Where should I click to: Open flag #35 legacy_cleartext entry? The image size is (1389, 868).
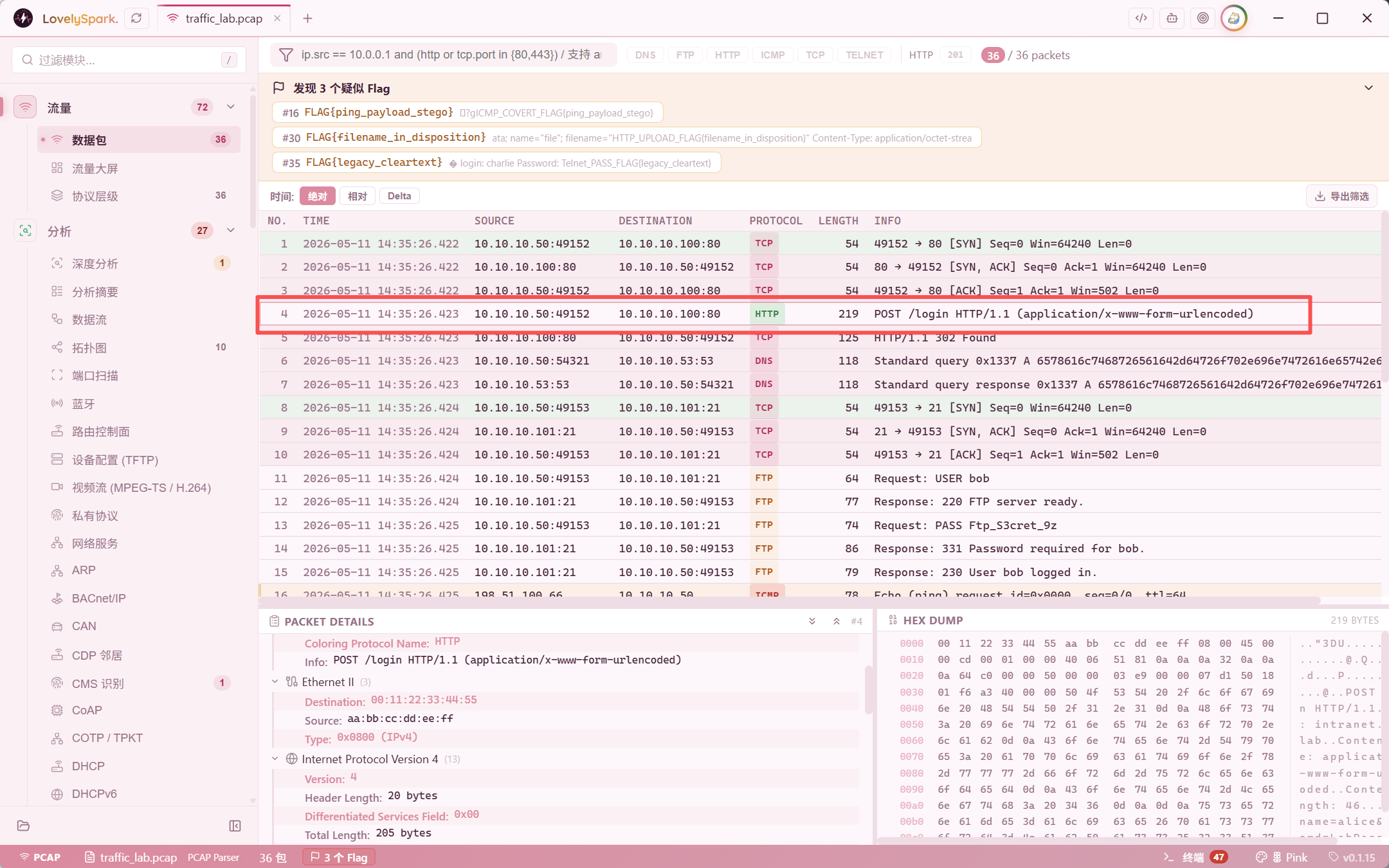(496, 163)
